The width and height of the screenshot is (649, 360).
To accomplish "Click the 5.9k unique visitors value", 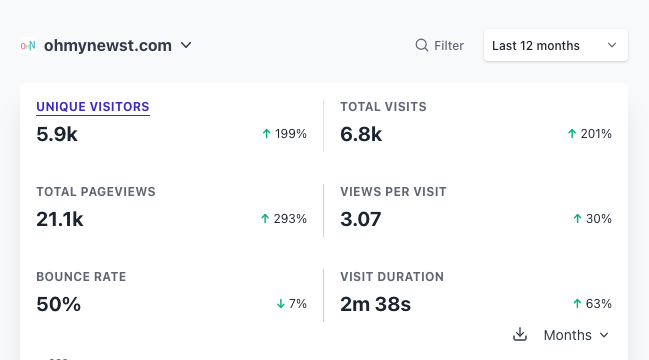I will click(x=57, y=134).
